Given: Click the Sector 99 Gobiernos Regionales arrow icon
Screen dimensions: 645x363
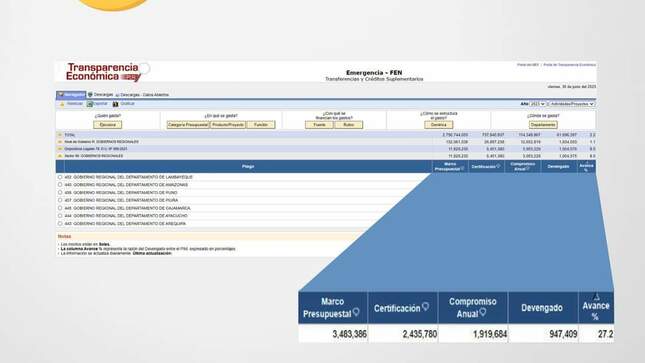Looking at the screenshot, I should tap(60, 156).
